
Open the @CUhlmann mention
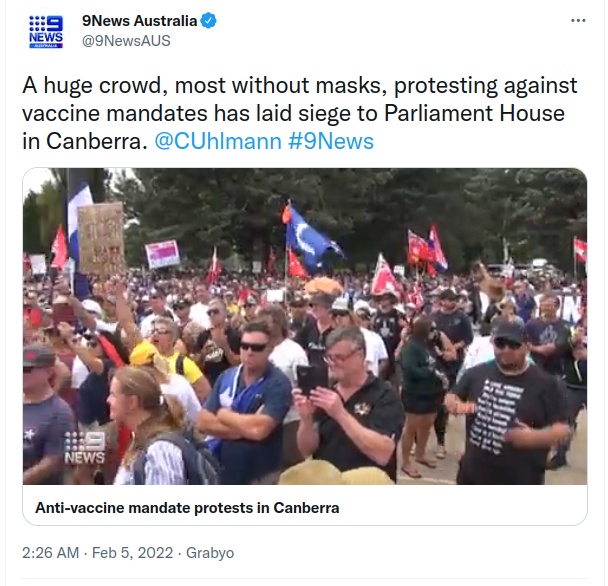click(218, 141)
